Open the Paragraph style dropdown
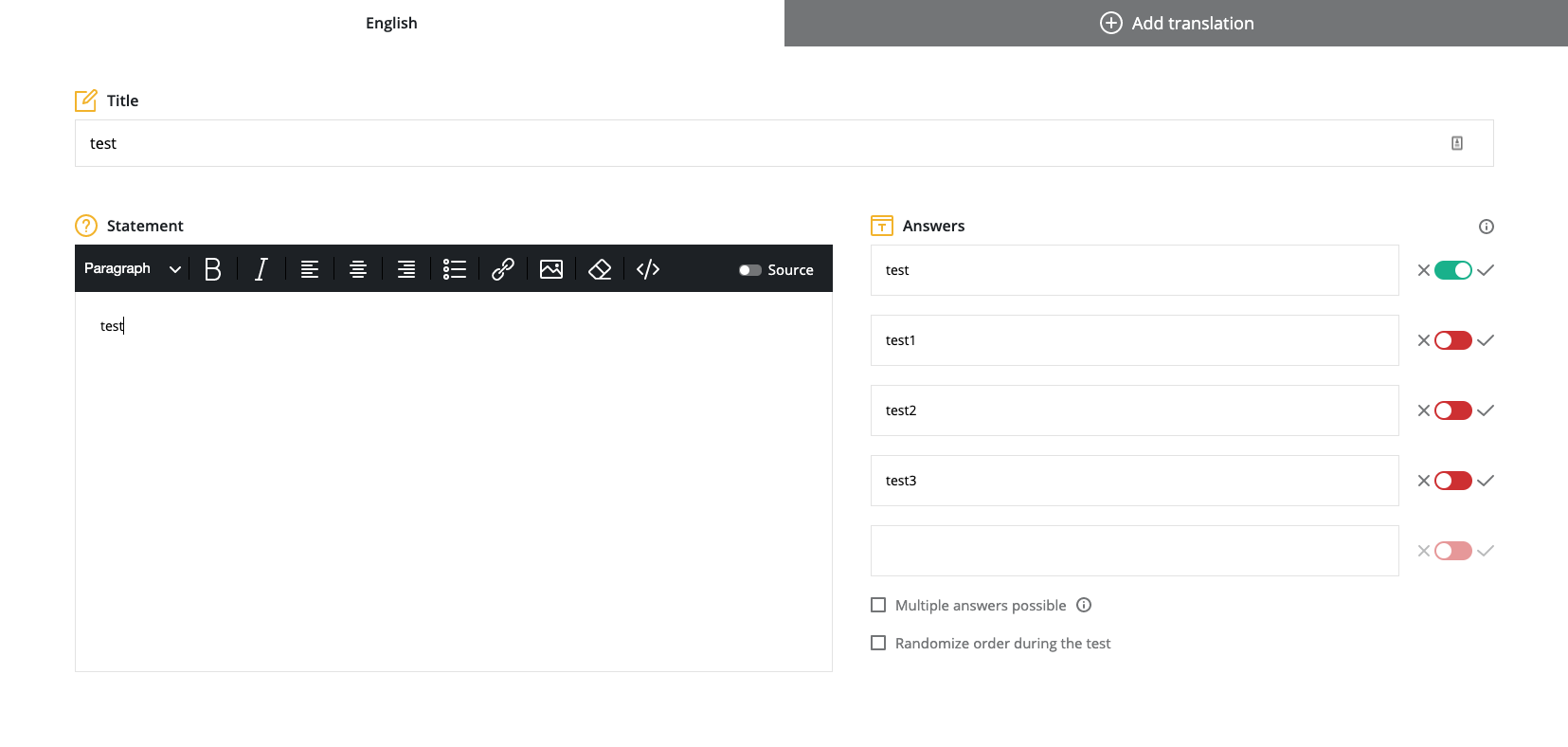 click(x=132, y=269)
